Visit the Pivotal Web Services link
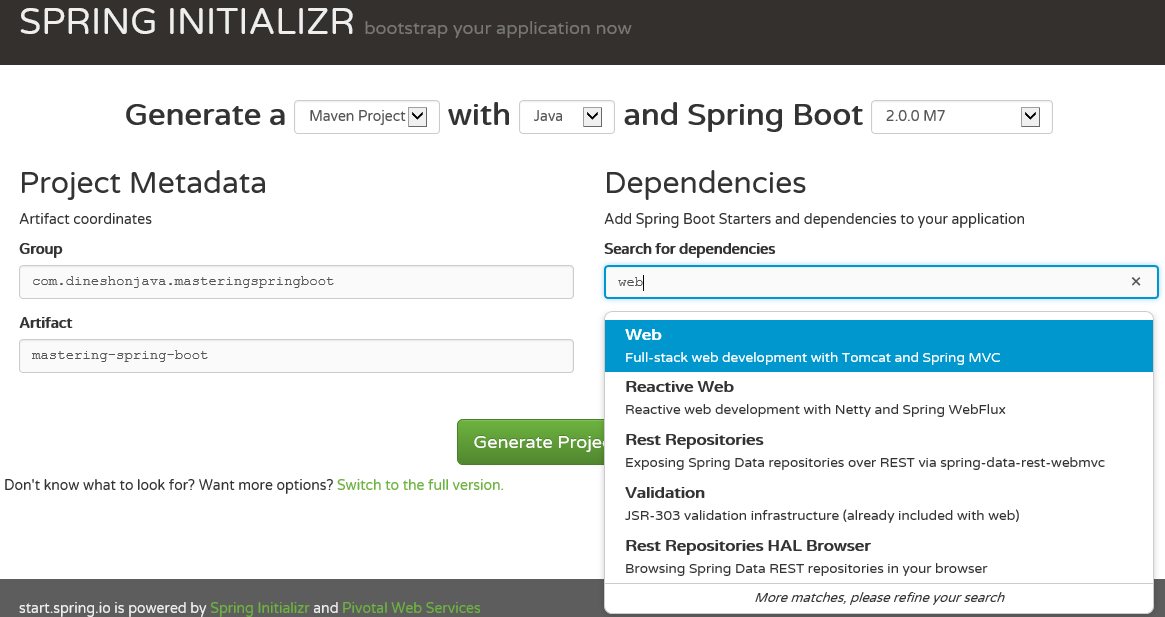The width and height of the screenshot is (1165, 617). click(411, 607)
